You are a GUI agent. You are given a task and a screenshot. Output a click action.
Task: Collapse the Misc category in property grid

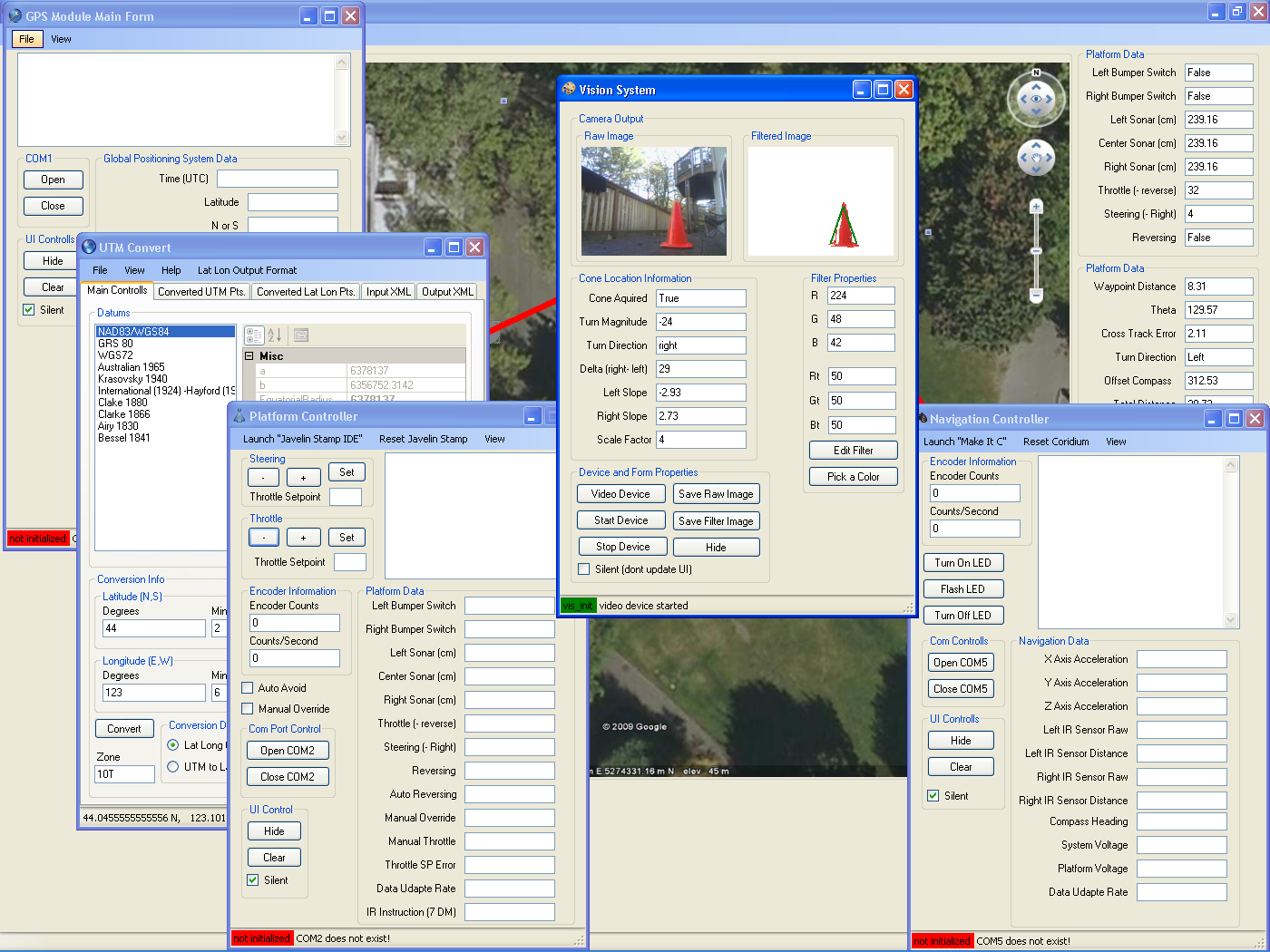tap(249, 356)
